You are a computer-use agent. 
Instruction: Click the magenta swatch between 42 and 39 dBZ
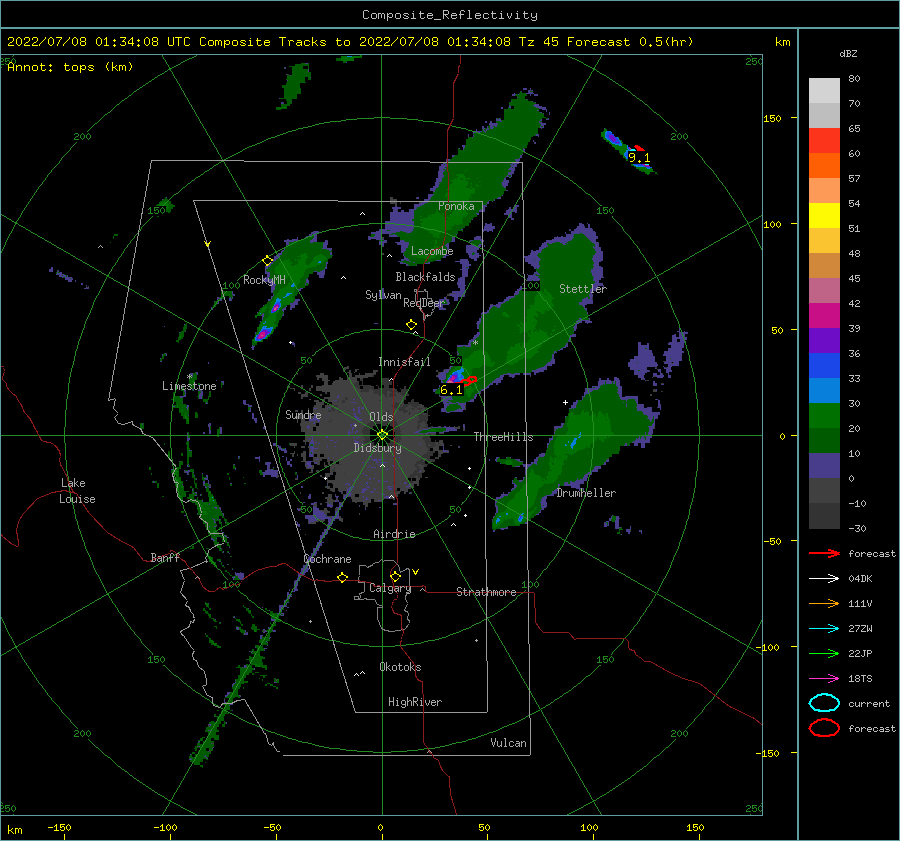click(824, 316)
